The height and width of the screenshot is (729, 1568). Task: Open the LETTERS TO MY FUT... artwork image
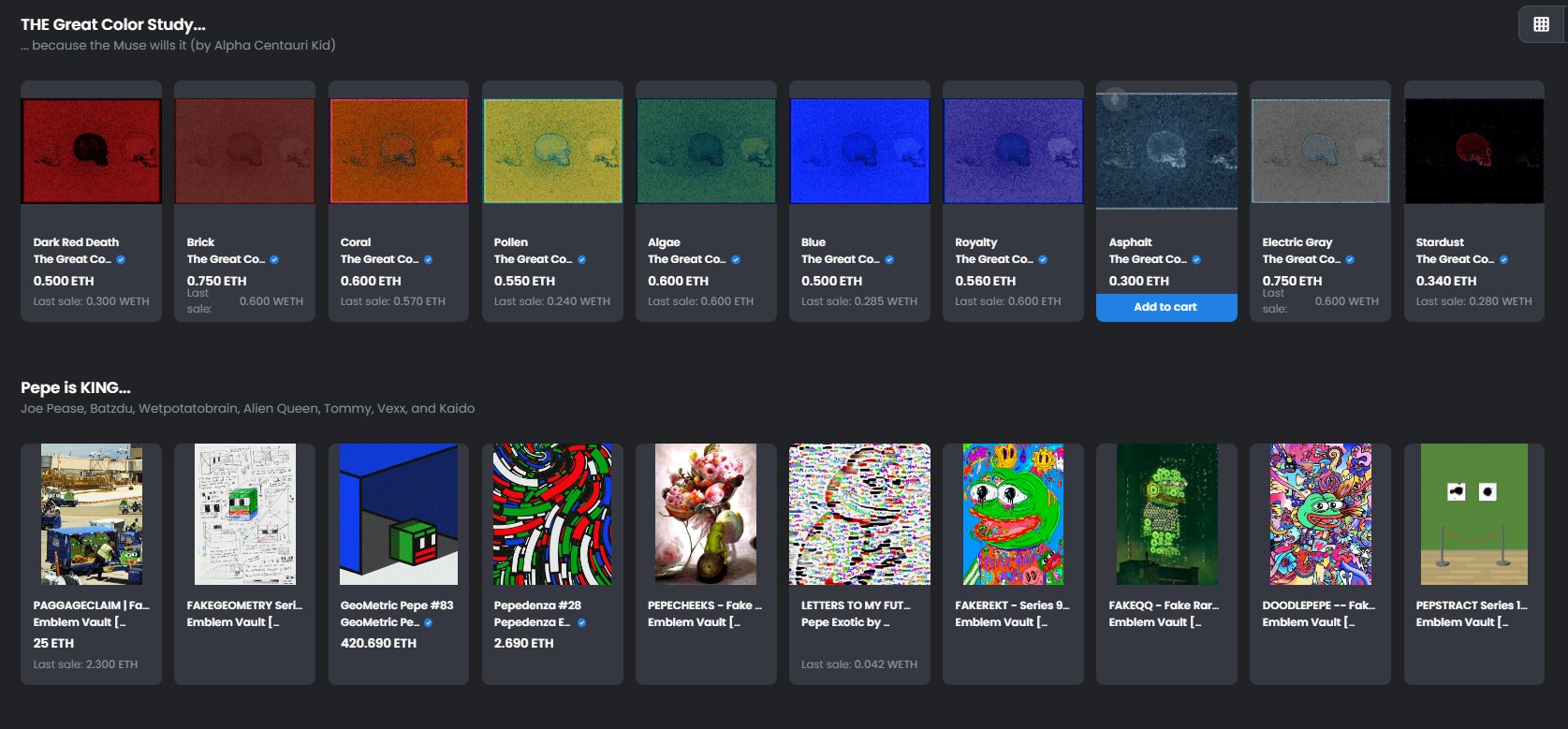pos(859,515)
